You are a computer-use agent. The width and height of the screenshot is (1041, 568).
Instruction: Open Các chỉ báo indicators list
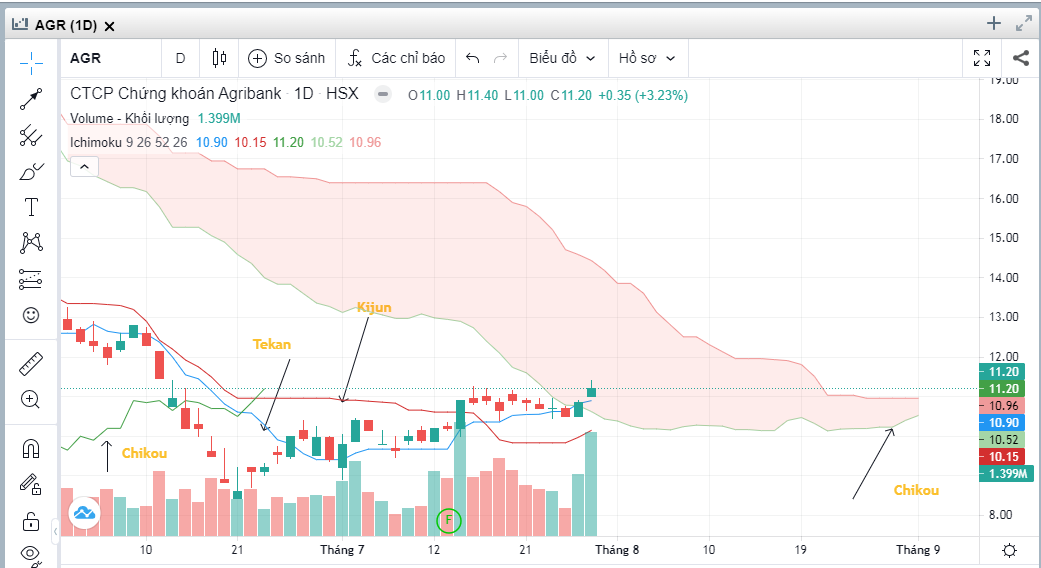396,58
